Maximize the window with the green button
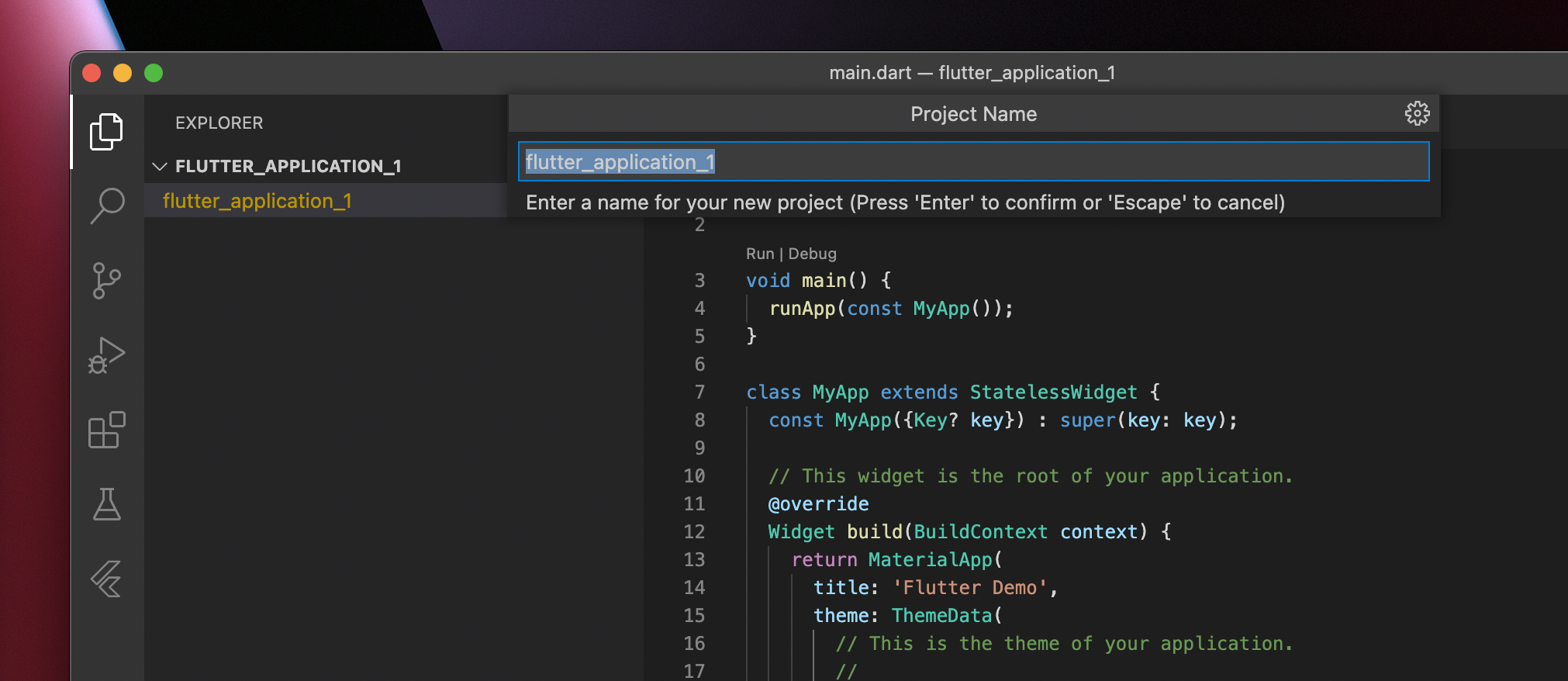 [x=154, y=73]
